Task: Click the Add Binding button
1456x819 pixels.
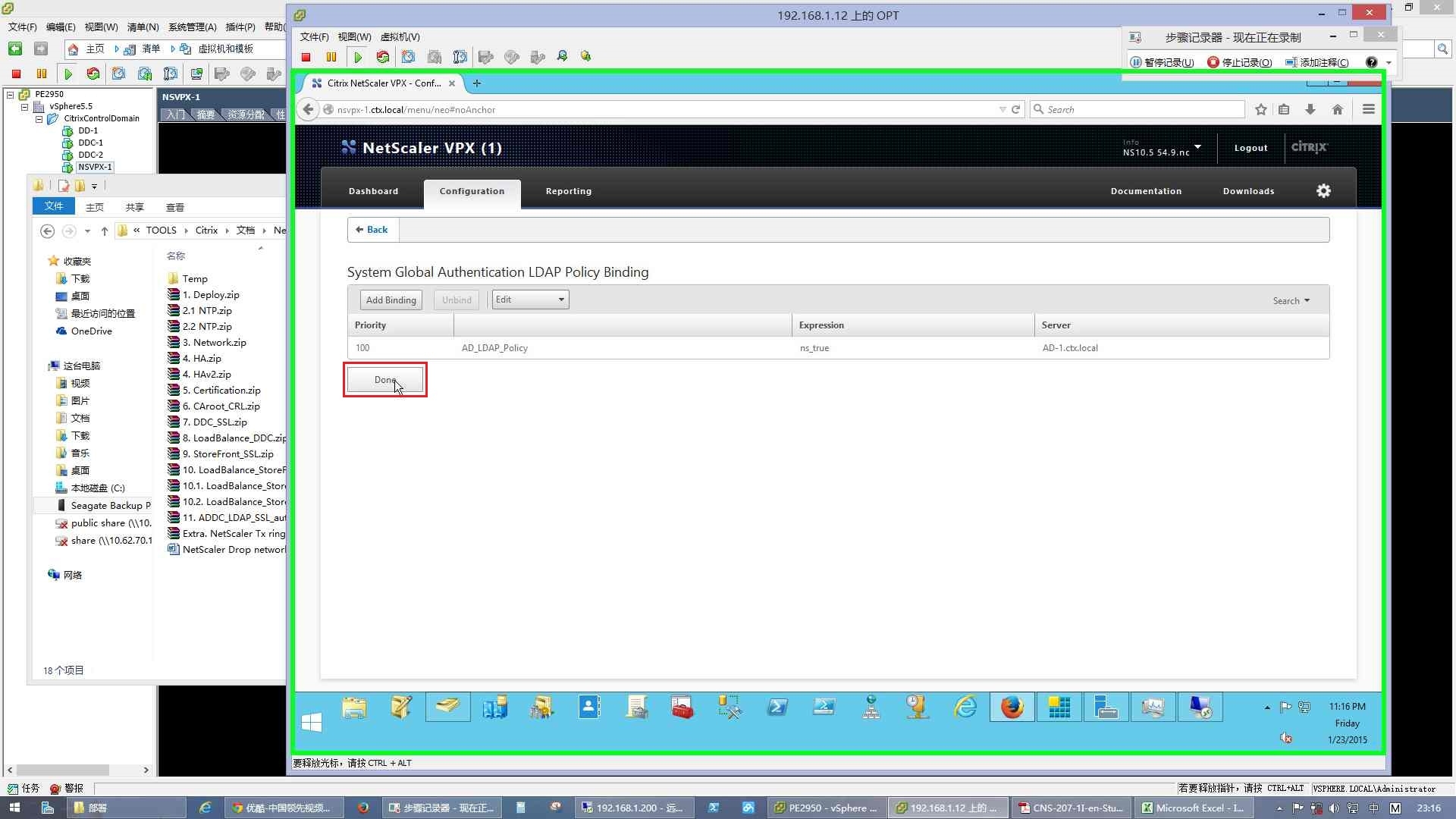Action: click(391, 300)
